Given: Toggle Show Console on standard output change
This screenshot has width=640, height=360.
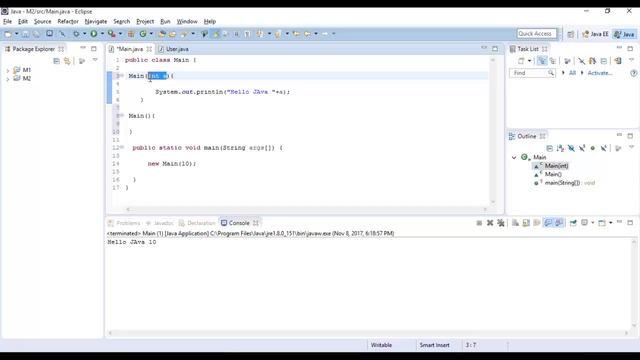Looking at the screenshot, I should [x=548, y=223].
